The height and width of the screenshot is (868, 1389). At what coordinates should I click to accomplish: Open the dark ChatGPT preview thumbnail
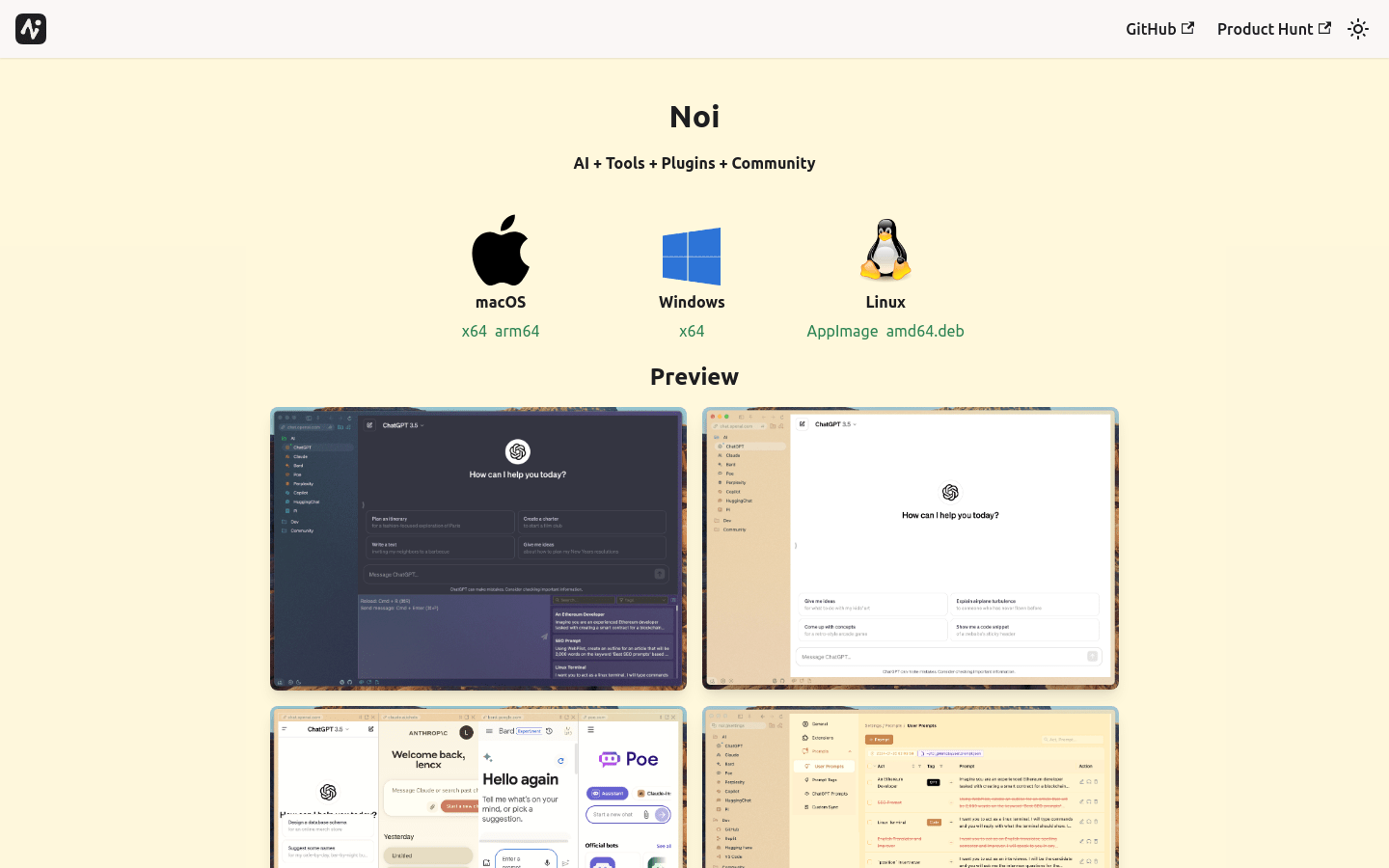pos(478,549)
